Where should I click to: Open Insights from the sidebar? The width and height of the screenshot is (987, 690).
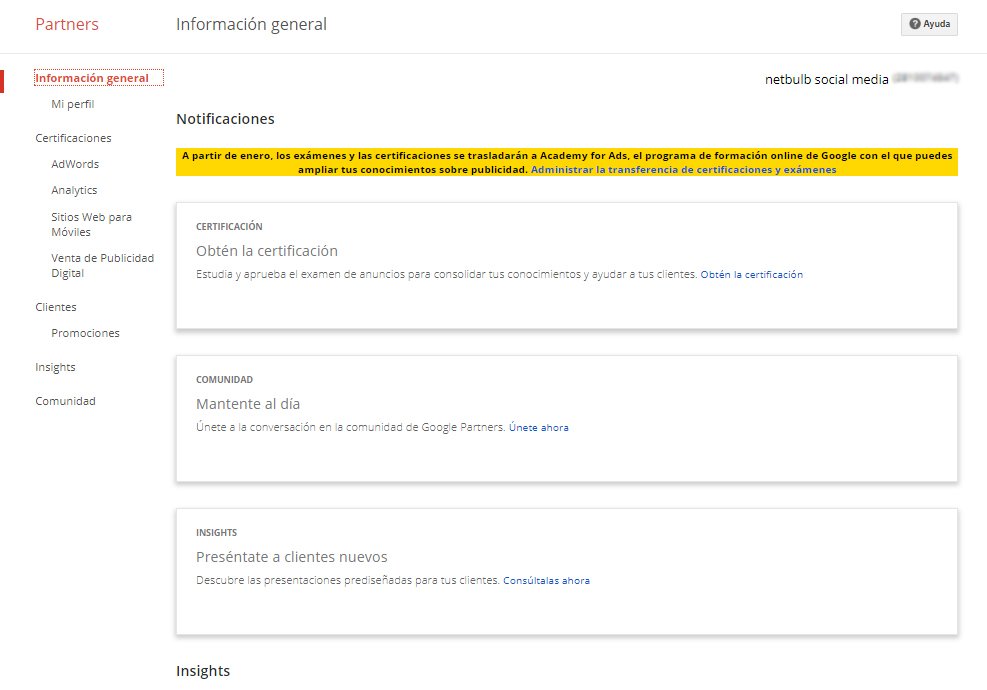coord(54,367)
